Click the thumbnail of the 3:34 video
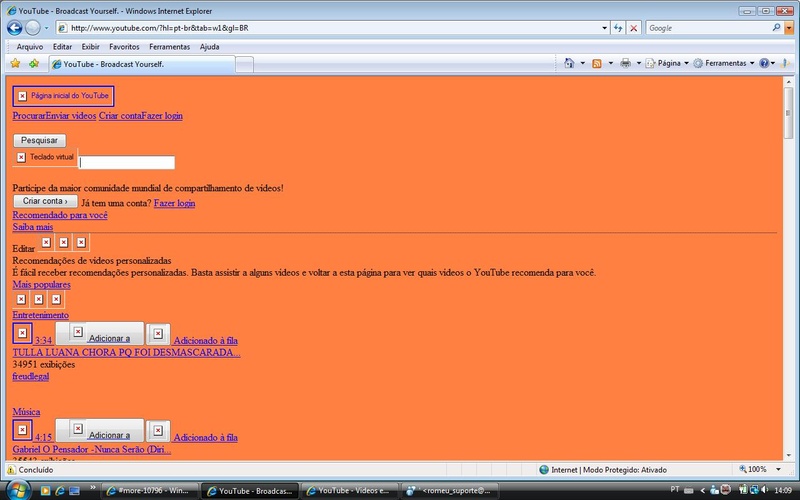This screenshot has width=800, height=500. (22, 333)
